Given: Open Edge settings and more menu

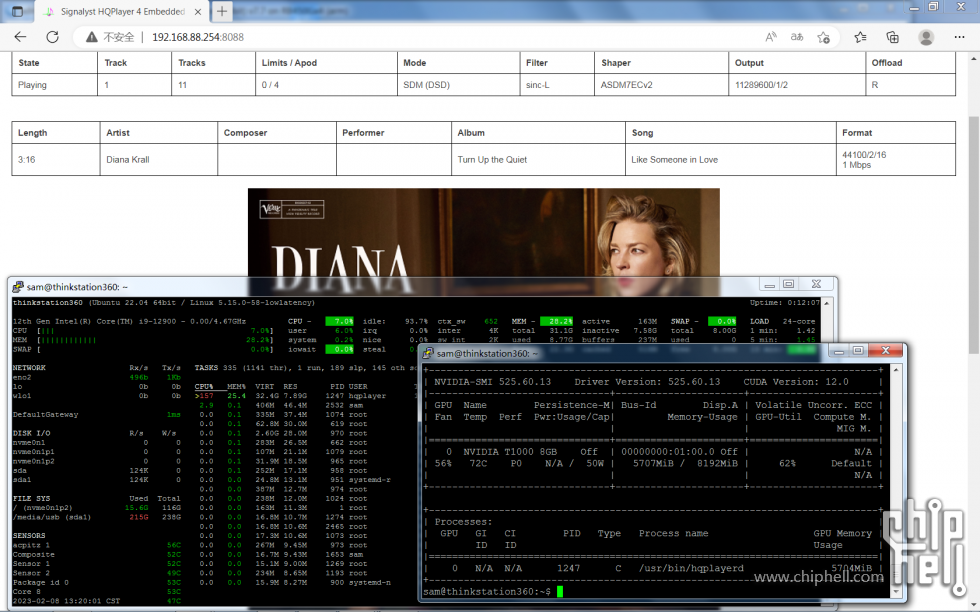Looking at the screenshot, I should 959,37.
